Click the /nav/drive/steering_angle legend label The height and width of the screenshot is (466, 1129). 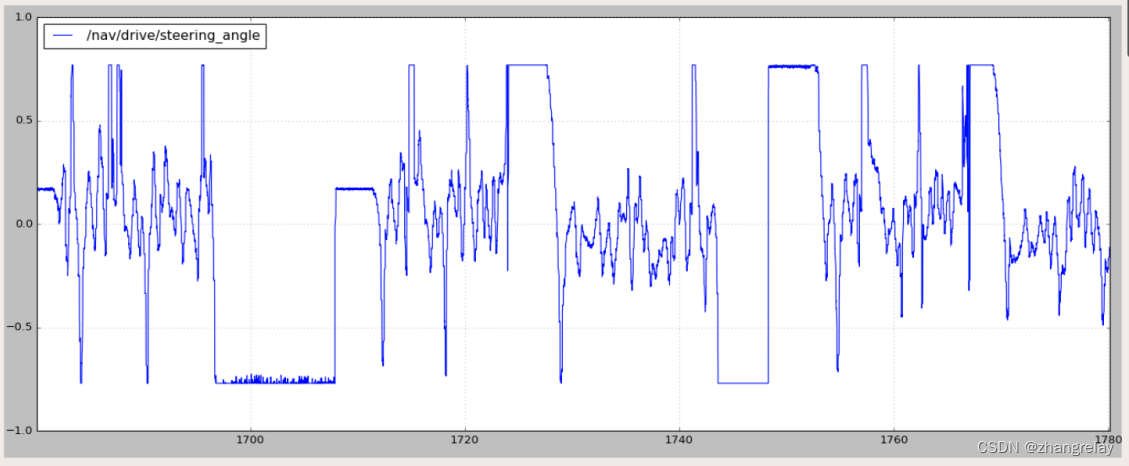coord(174,35)
